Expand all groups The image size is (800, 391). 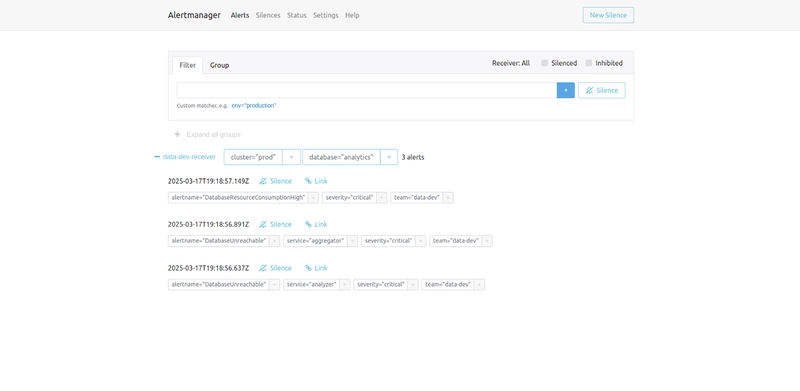(207, 135)
